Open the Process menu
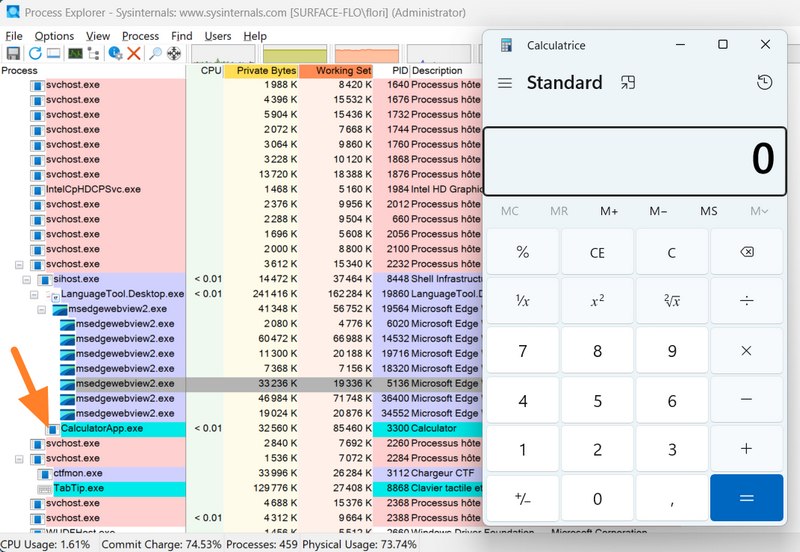Screen dimensions: 800x552 coord(140,36)
